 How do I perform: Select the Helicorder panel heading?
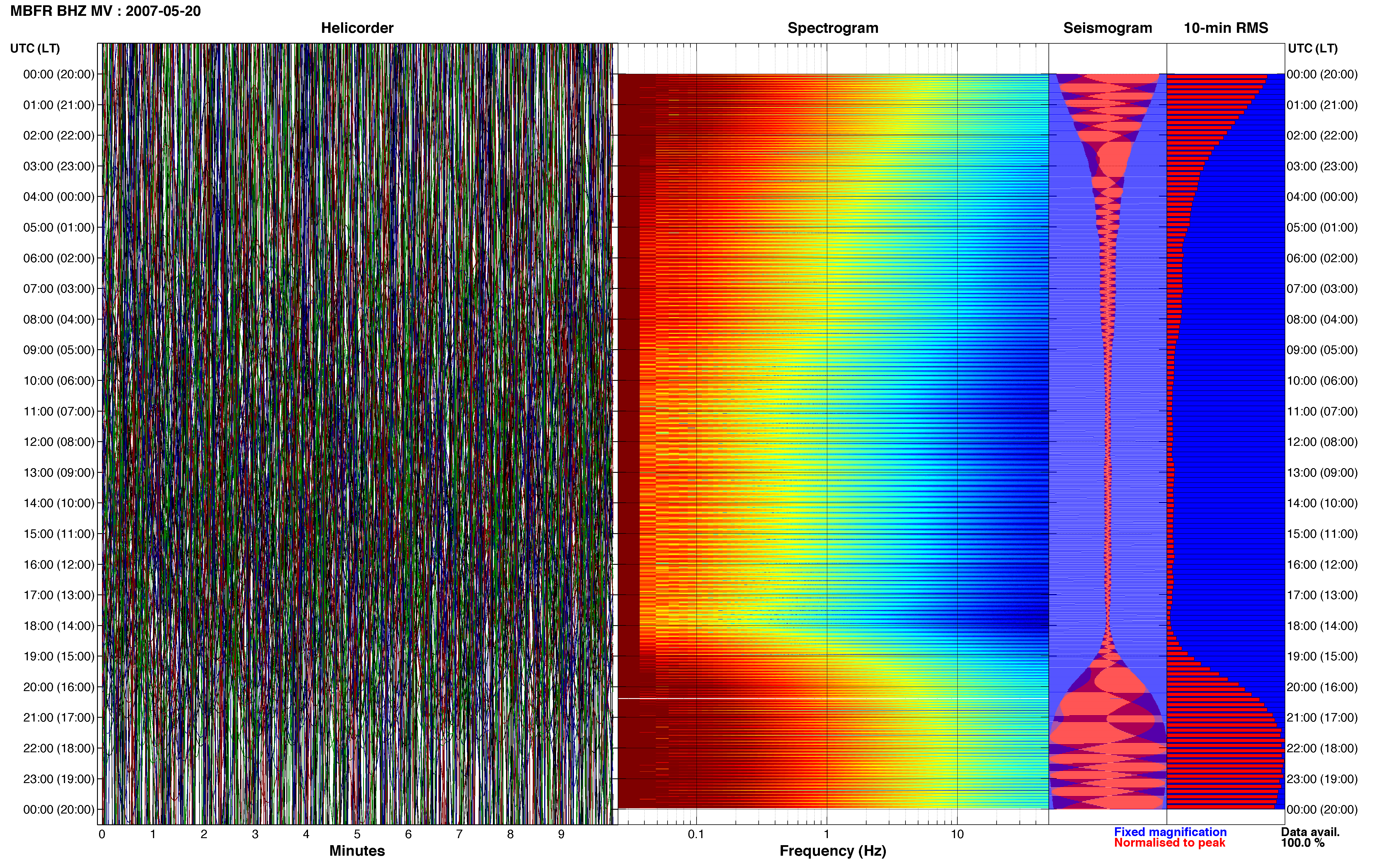tap(357, 28)
